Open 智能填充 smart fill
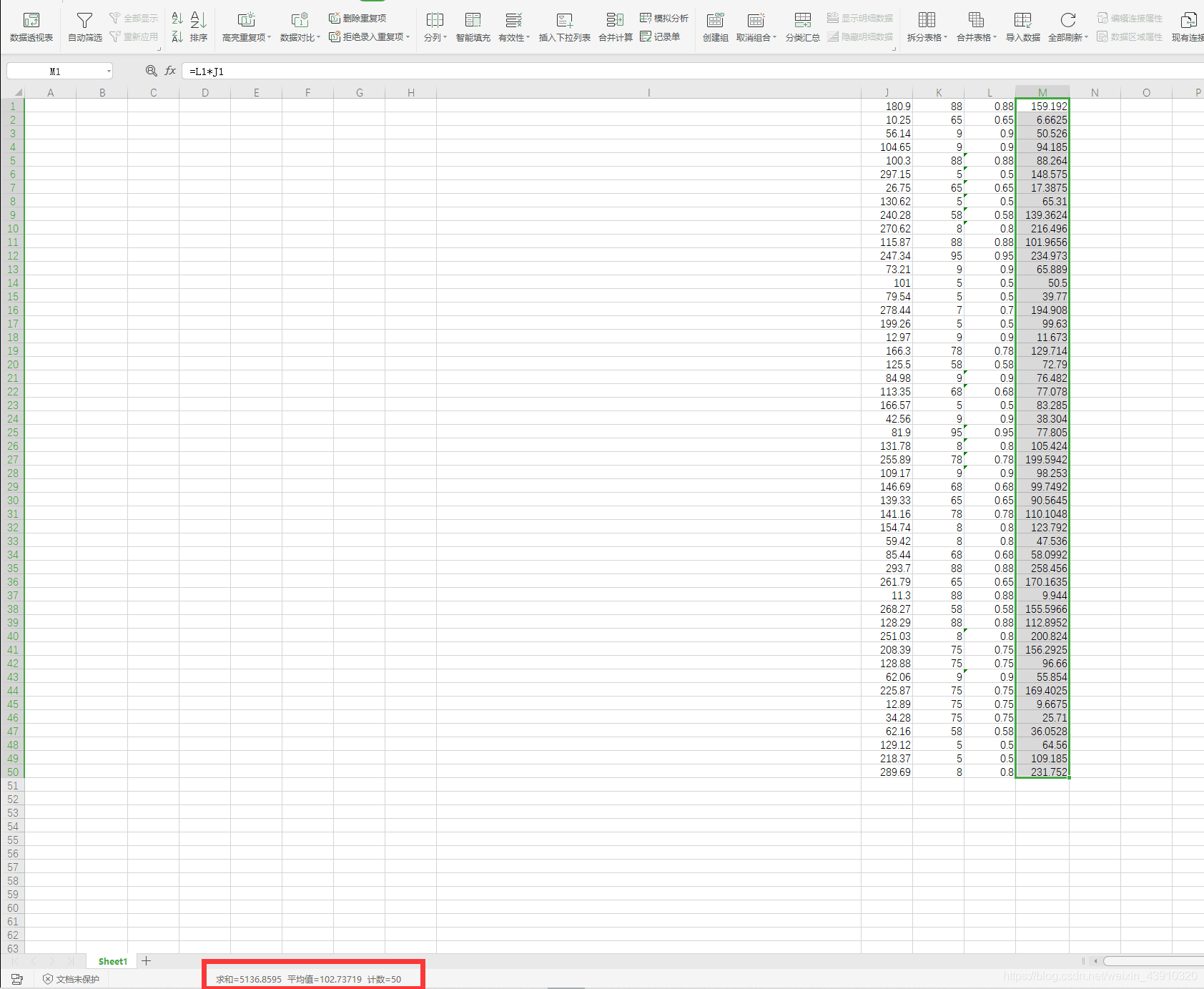1204x989 pixels. [x=473, y=26]
